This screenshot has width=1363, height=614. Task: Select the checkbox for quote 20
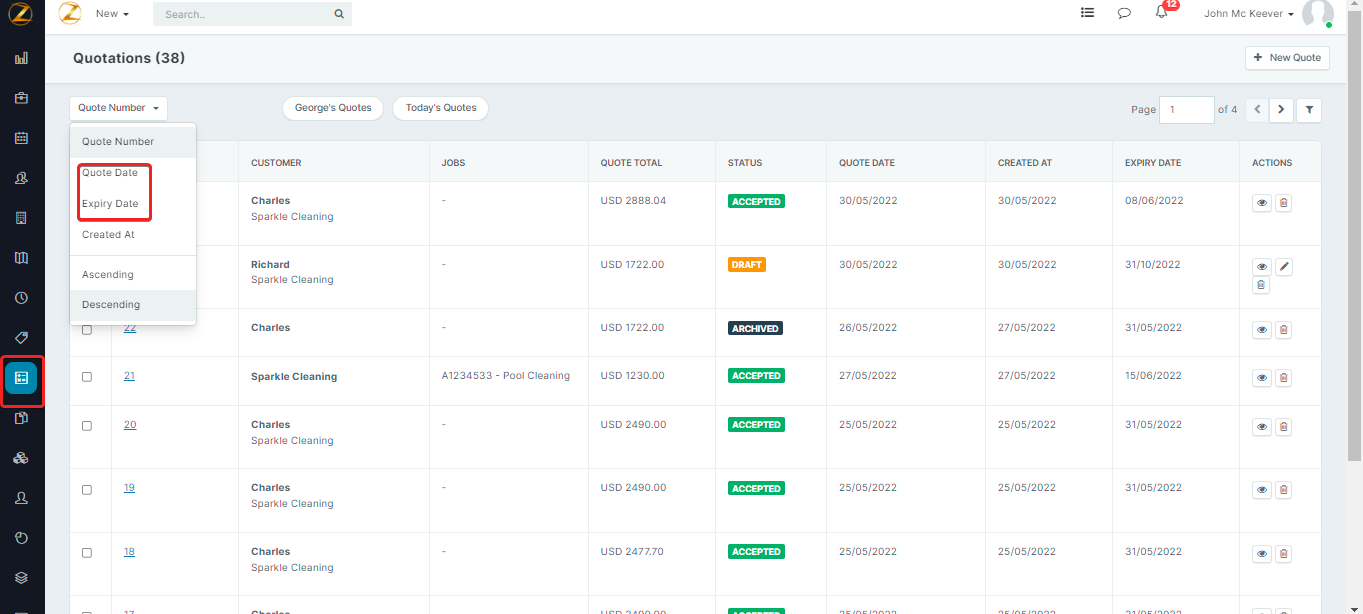coord(87,426)
